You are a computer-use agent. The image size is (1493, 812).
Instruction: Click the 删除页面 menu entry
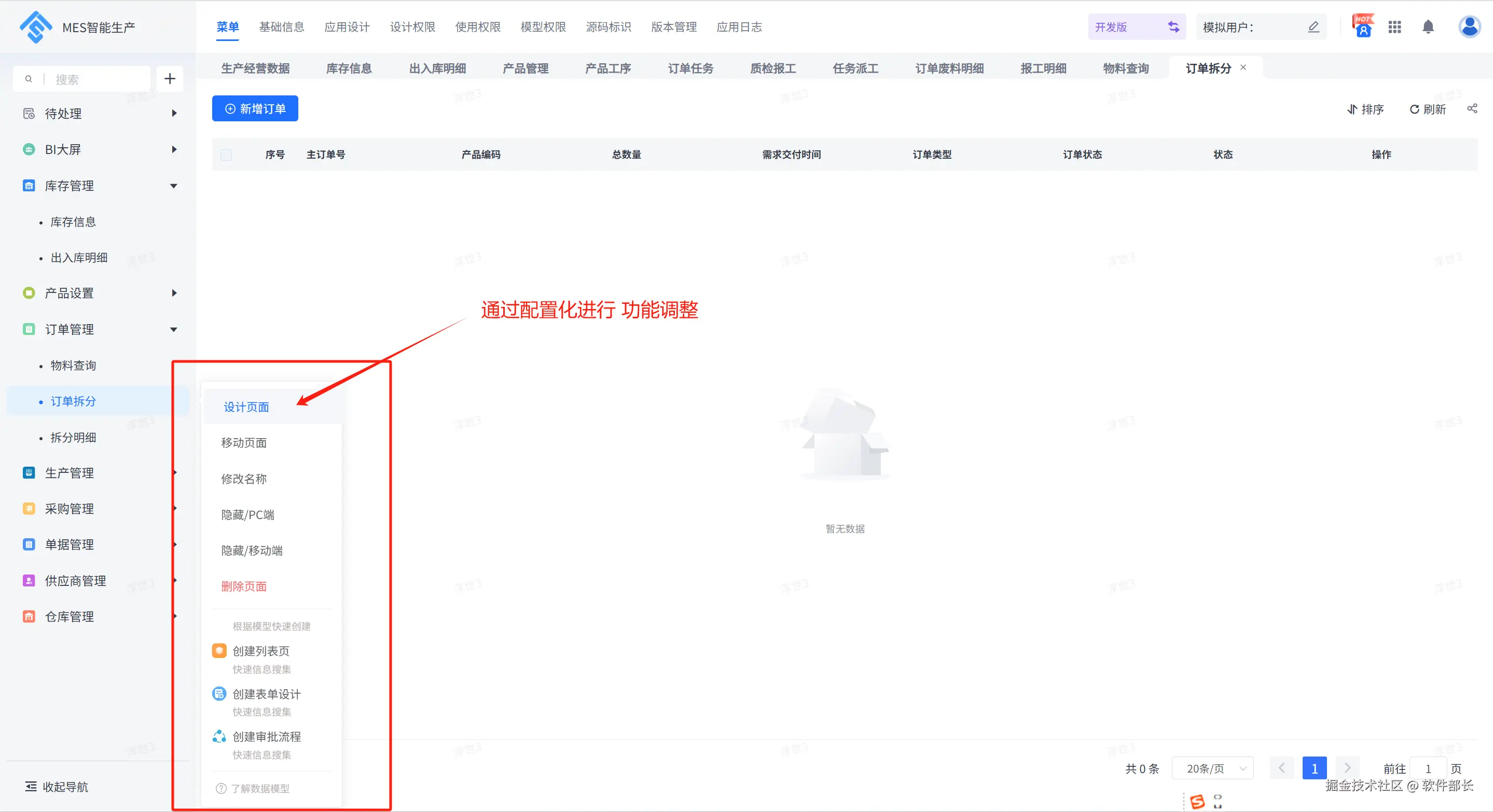[x=243, y=586]
